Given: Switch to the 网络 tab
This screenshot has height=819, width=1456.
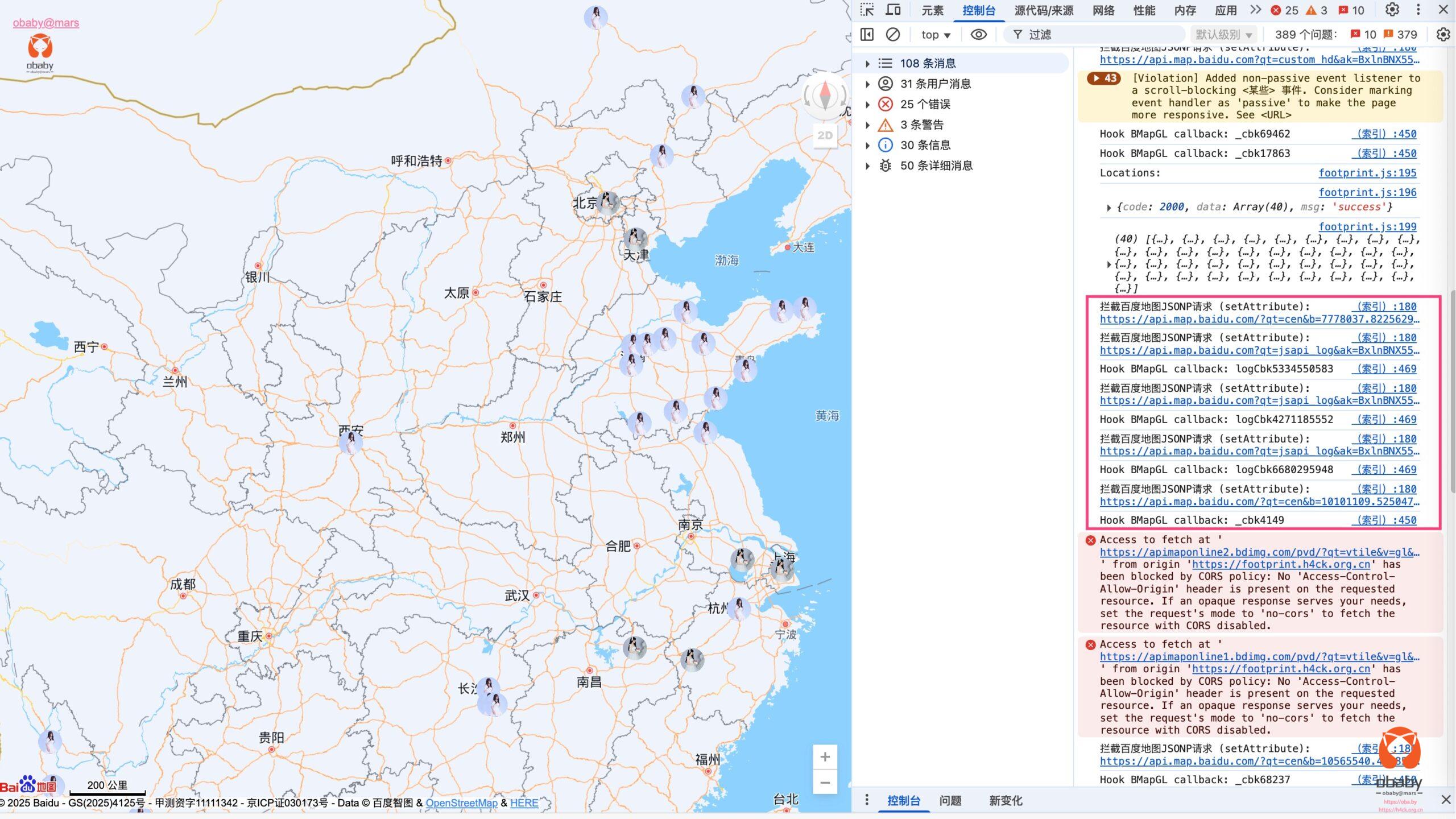Looking at the screenshot, I should [1103, 10].
